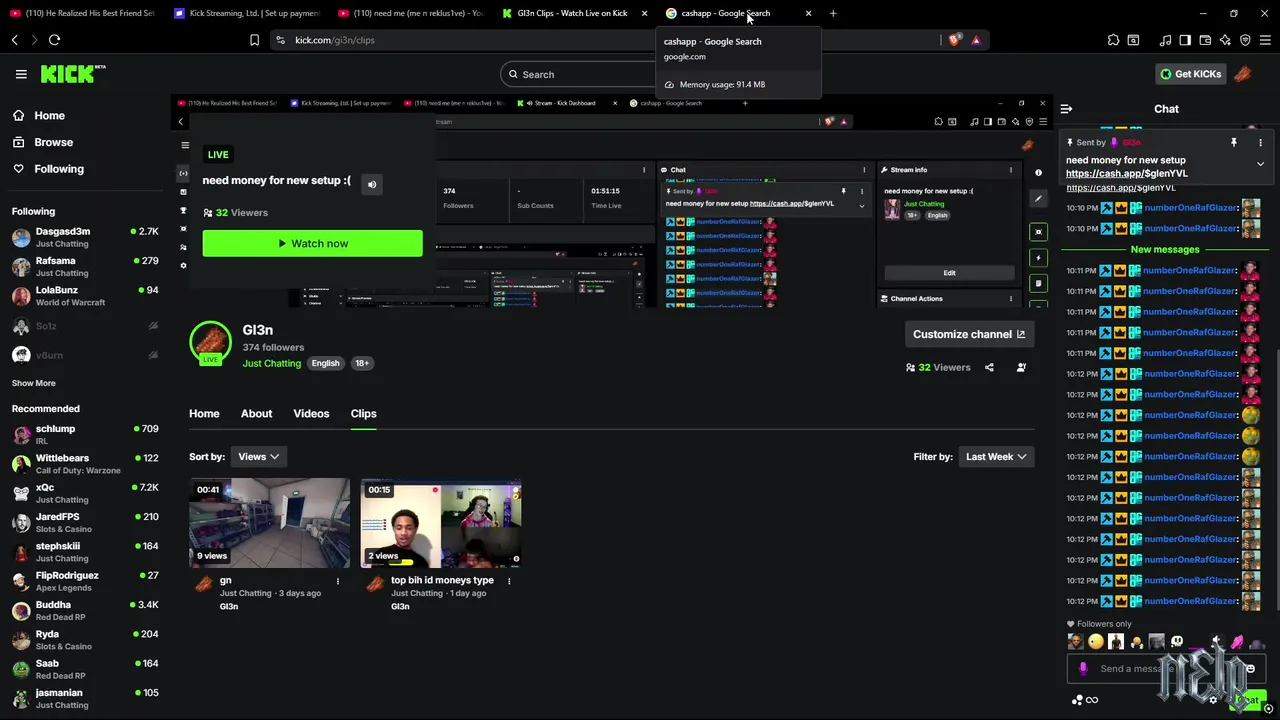Screen dimensions: 1280x720
Task: Open Customize channel link
Action: point(968,334)
